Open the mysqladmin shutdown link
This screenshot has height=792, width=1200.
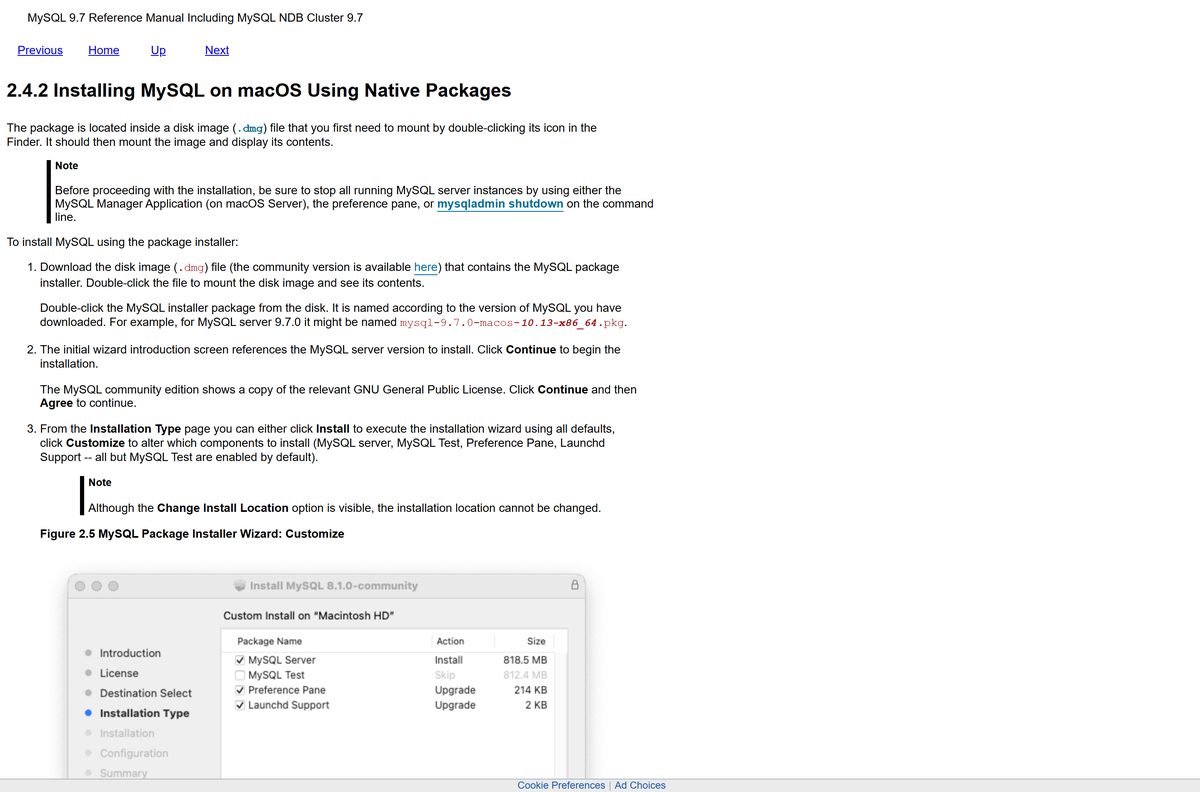[x=500, y=204]
